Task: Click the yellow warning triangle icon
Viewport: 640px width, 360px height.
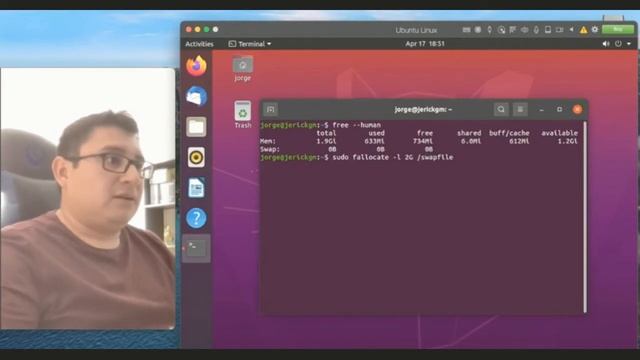Action: click(583, 30)
